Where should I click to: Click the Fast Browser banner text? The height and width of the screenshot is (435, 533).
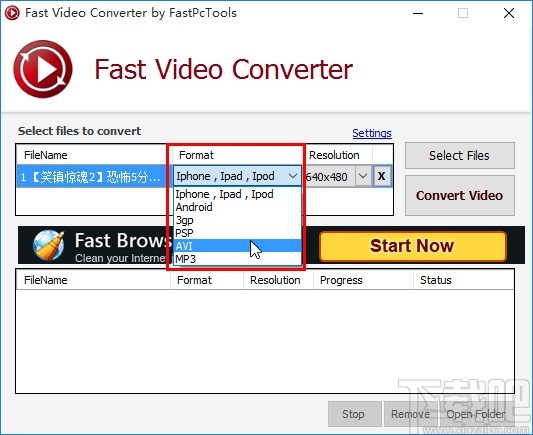(x=123, y=241)
